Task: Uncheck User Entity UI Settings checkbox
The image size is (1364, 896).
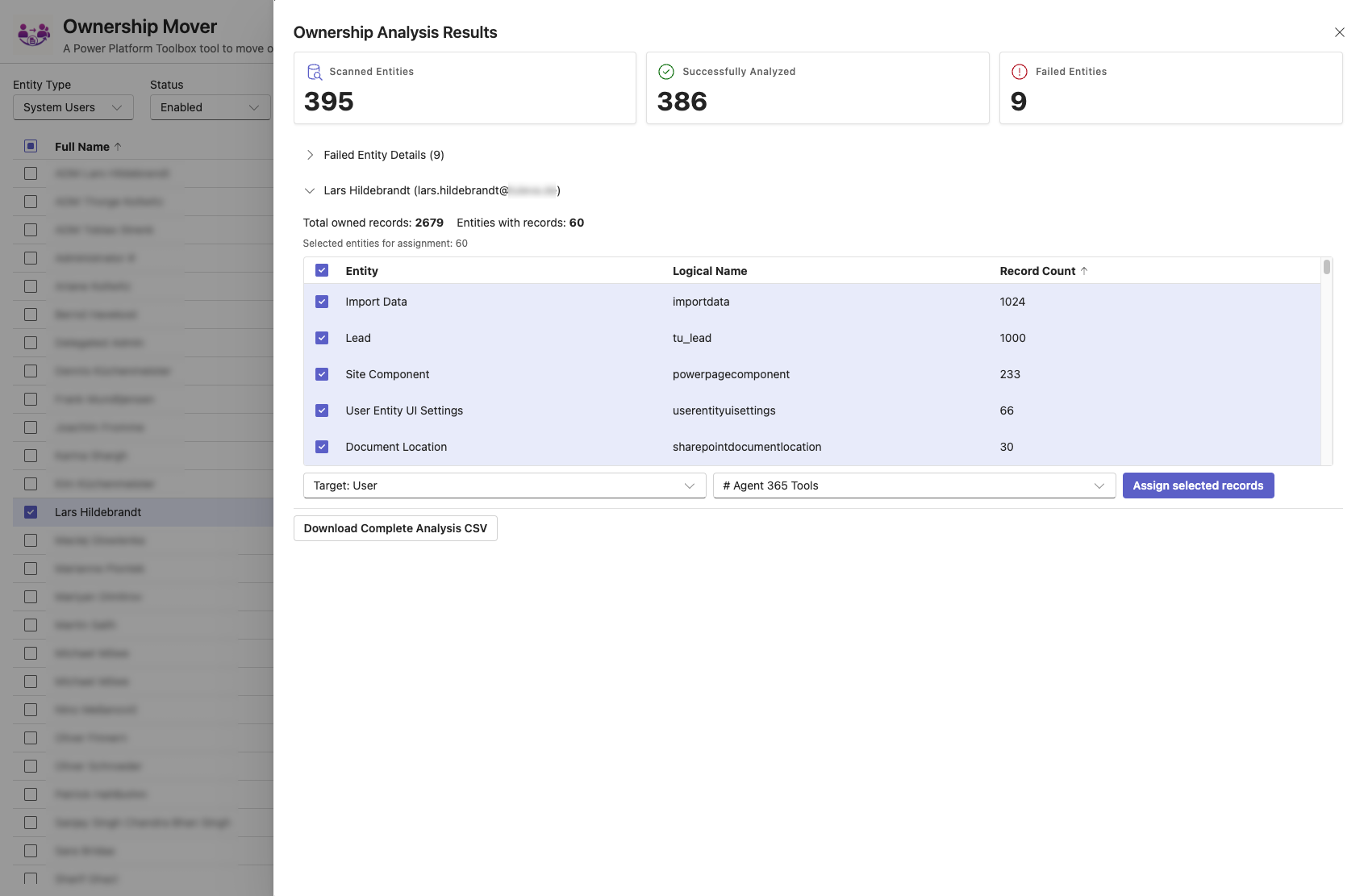Action: pyautogui.click(x=322, y=410)
